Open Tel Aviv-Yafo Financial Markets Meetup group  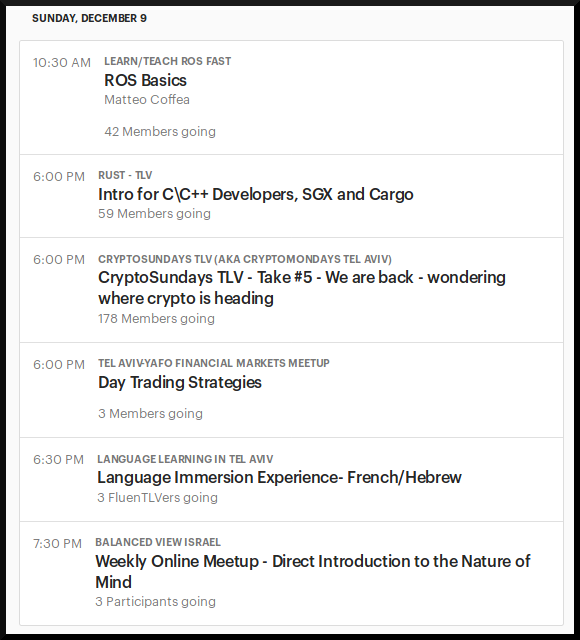coord(214,363)
